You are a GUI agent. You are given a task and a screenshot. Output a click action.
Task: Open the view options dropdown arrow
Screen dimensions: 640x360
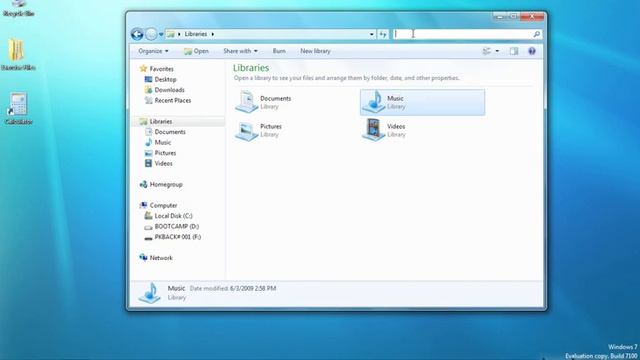[x=497, y=51]
